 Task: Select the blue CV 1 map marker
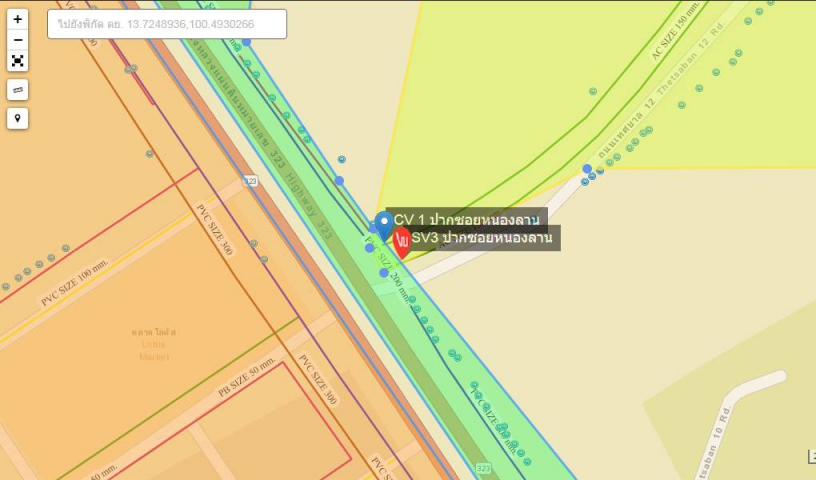(385, 226)
